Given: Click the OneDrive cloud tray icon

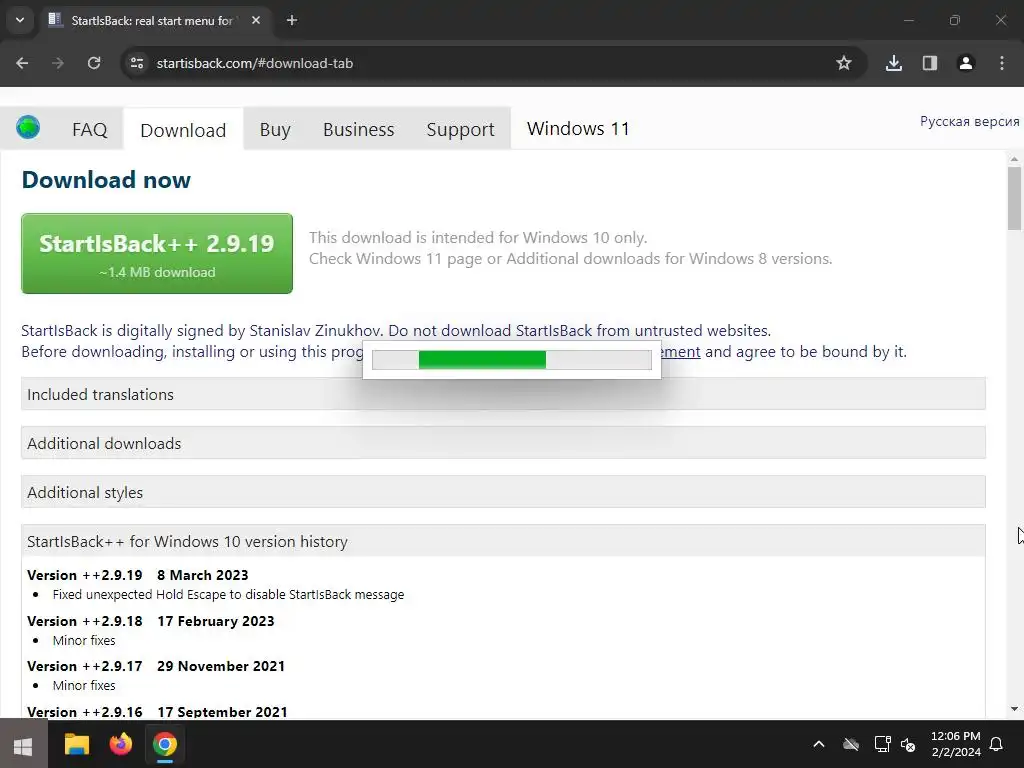Looking at the screenshot, I should point(851,744).
